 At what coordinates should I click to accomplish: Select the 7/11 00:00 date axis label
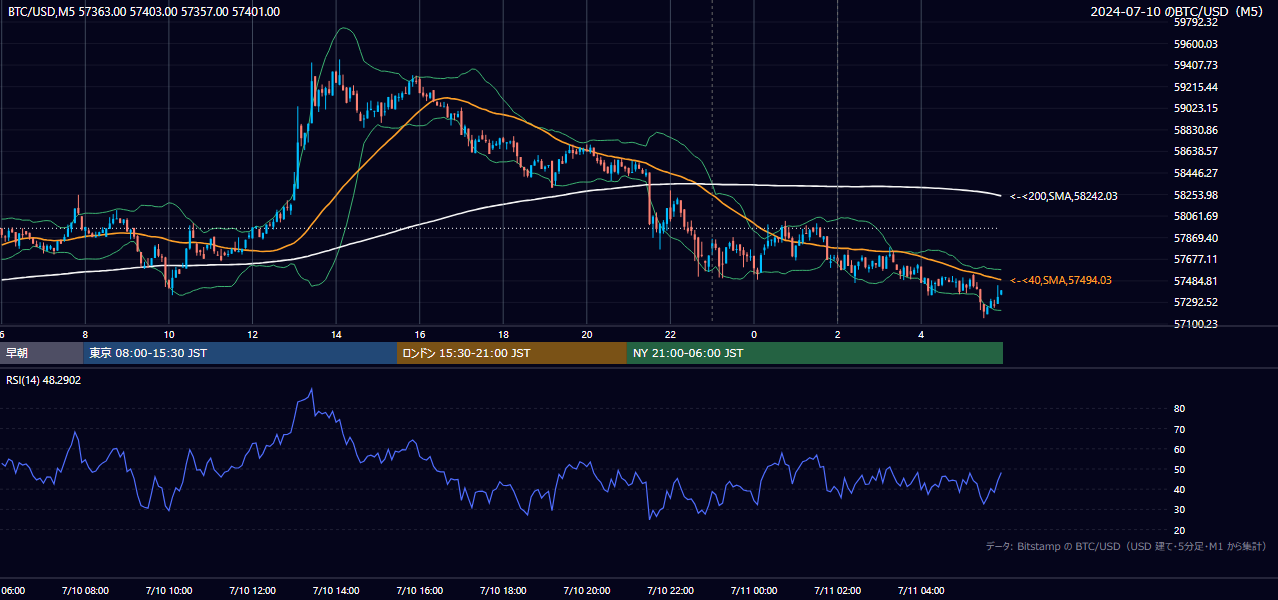point(754,590)
